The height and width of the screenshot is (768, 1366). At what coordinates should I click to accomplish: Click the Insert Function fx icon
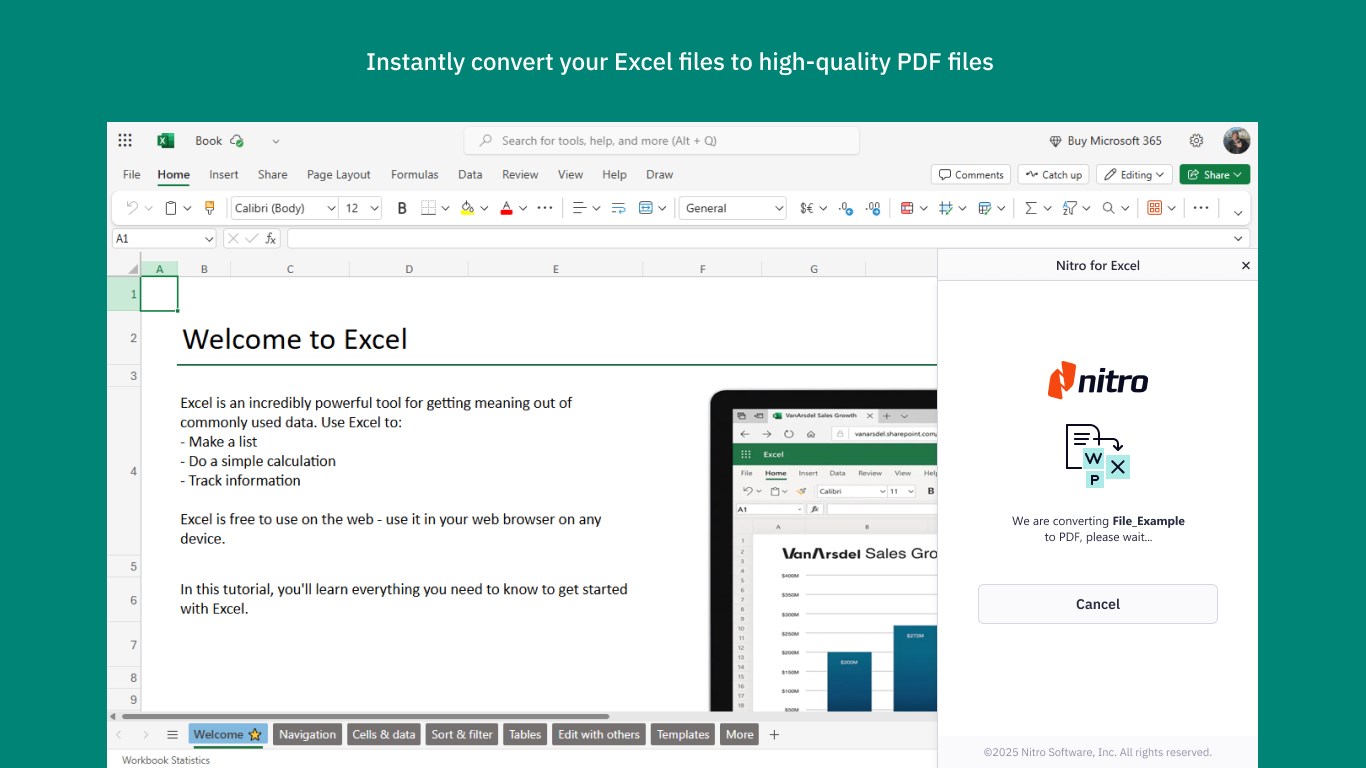point(270,239)
